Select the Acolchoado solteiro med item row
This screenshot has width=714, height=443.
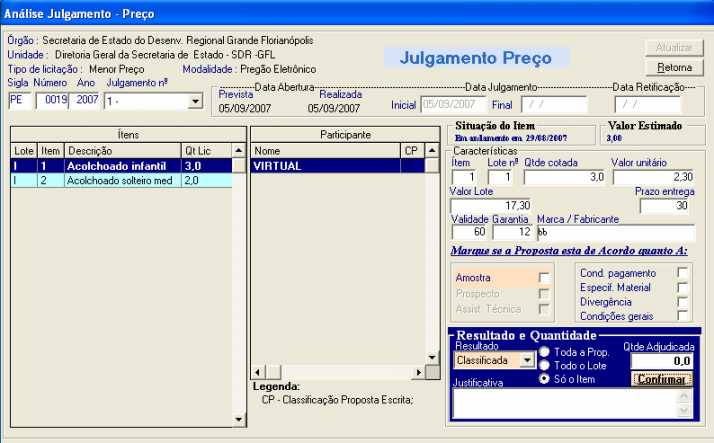[121, 180]
